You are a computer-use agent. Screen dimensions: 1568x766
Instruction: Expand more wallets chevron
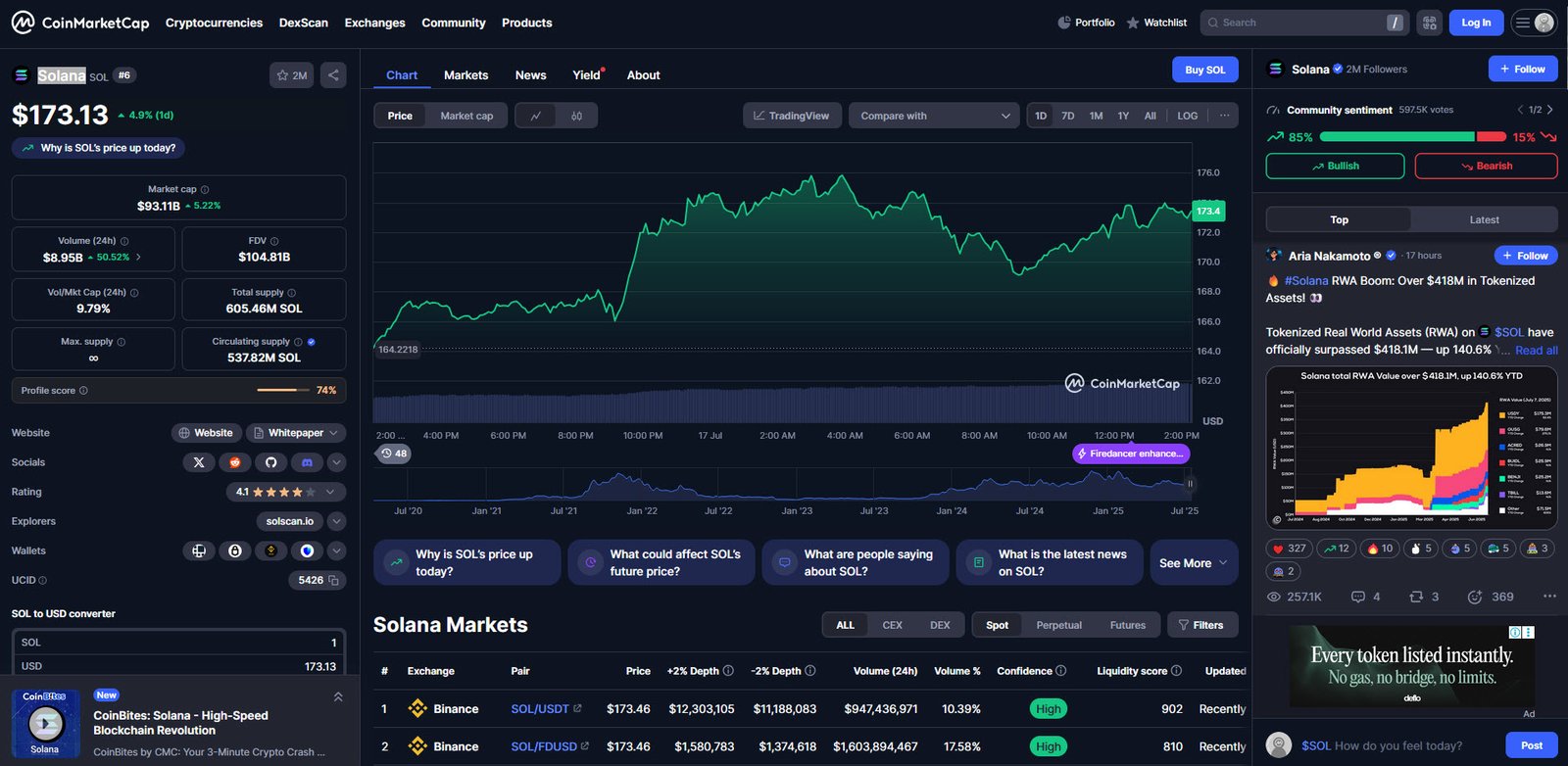336,551
